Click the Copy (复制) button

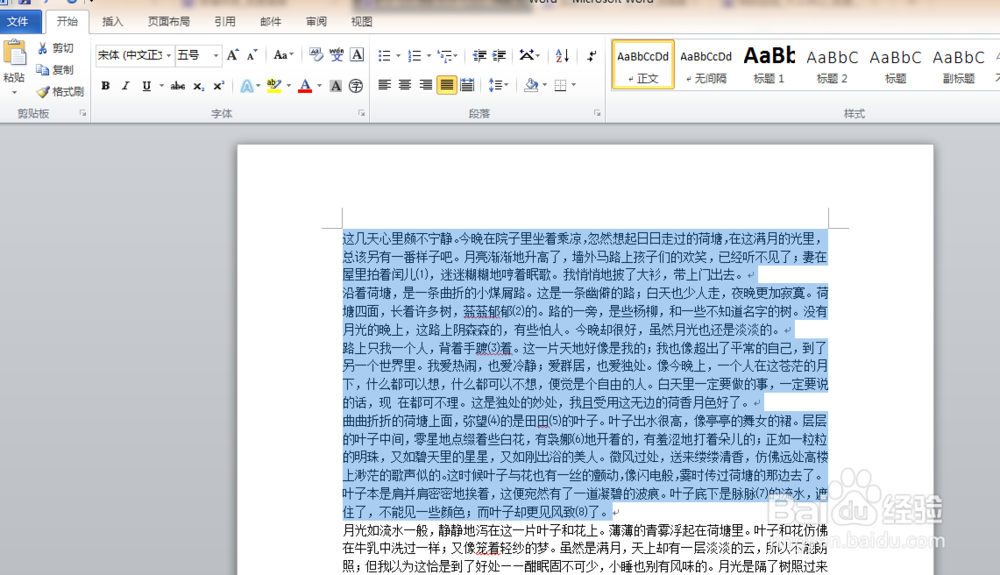click(x=55, y=69)
